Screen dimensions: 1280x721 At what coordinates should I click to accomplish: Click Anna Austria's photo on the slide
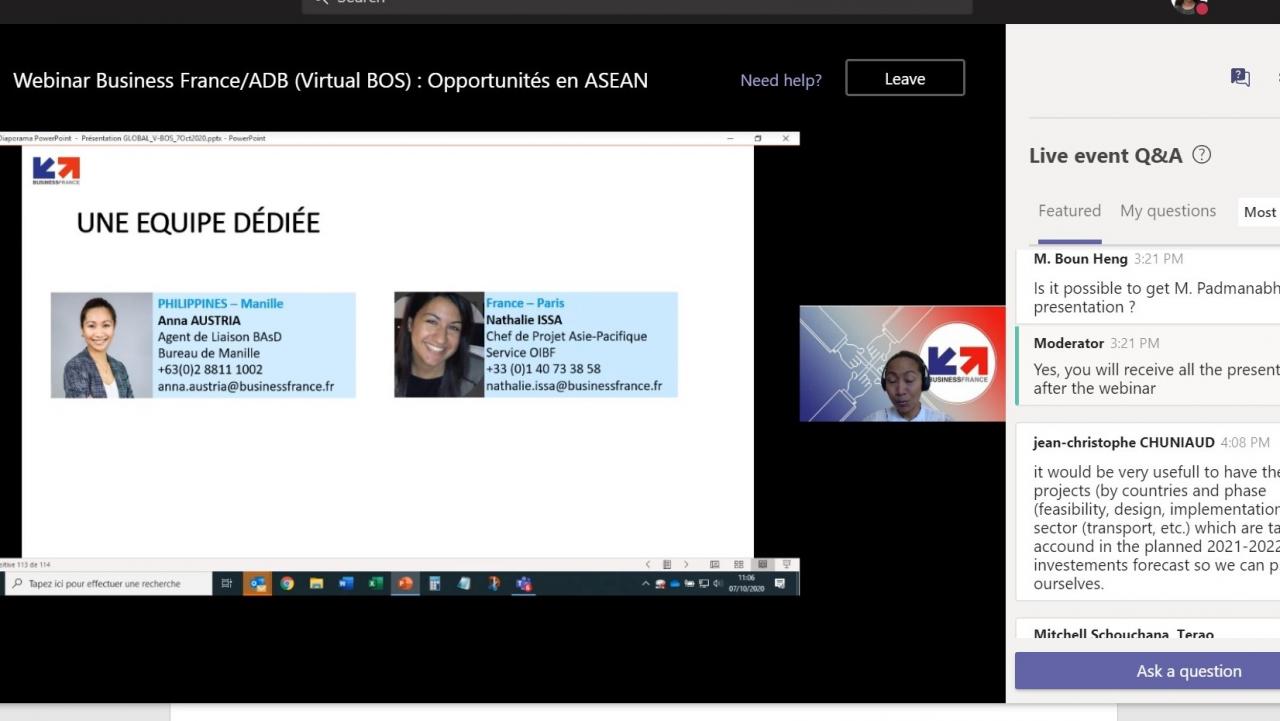pyautogui.click(x=102, y=345)
